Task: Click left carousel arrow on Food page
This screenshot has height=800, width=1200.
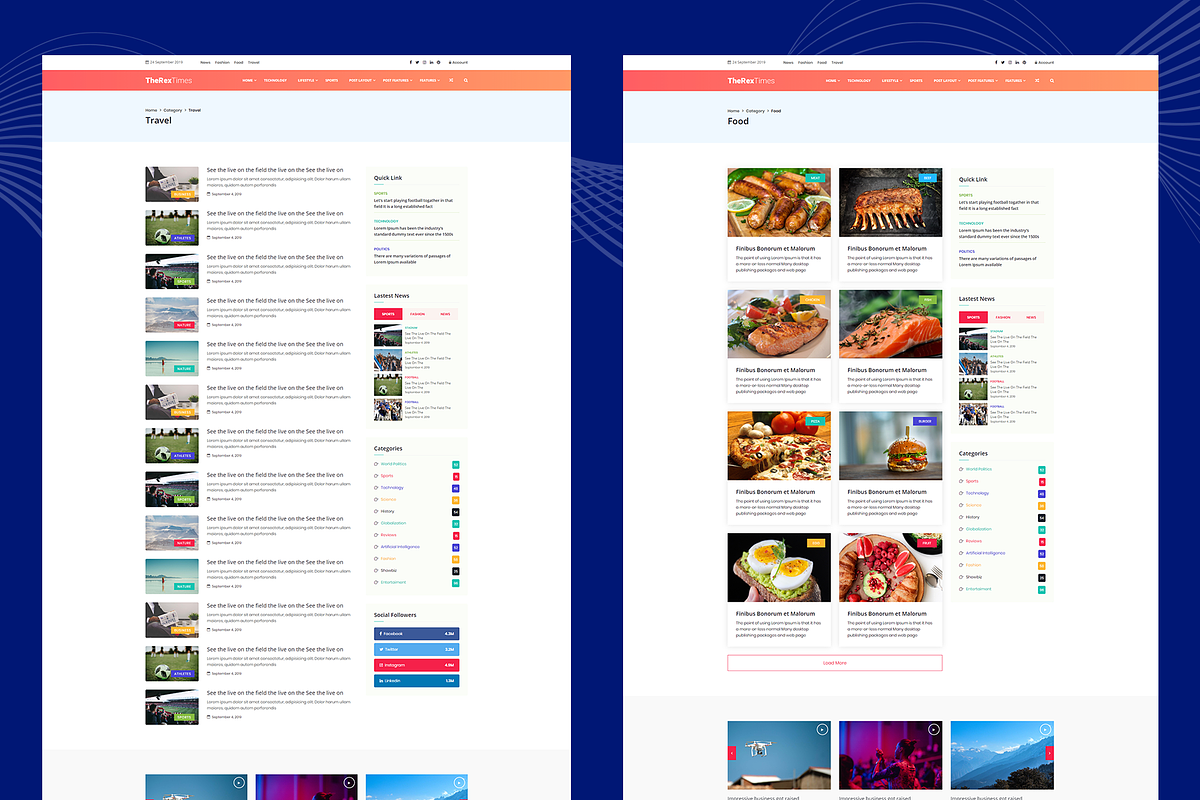Action: [731, 752]
